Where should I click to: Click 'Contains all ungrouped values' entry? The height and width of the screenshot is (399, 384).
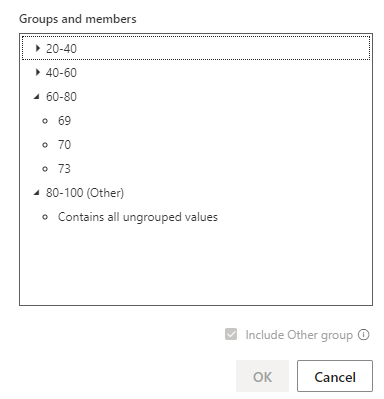pos(138,217)
